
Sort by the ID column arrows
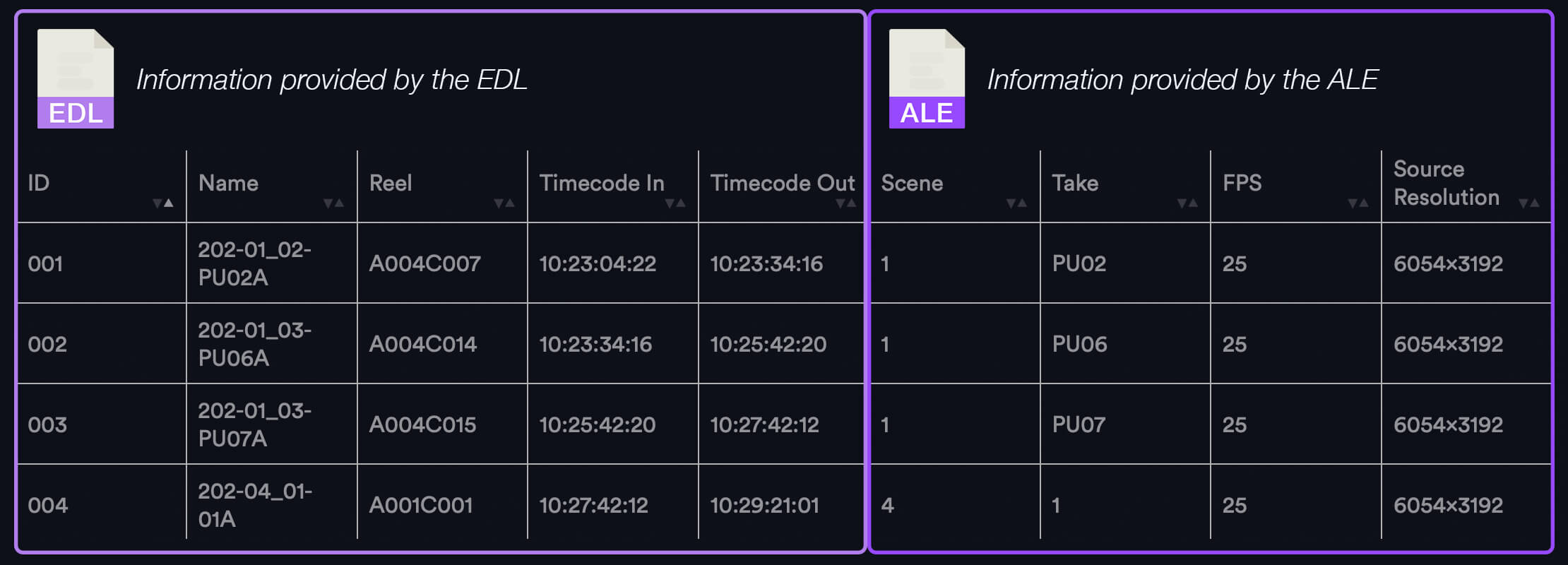[163, 203]
